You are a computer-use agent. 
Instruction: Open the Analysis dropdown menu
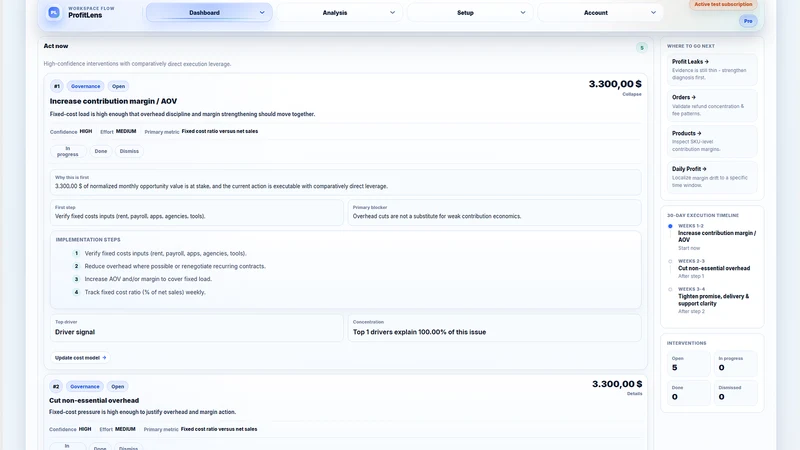pyautogui.click(x=340, y=13)
